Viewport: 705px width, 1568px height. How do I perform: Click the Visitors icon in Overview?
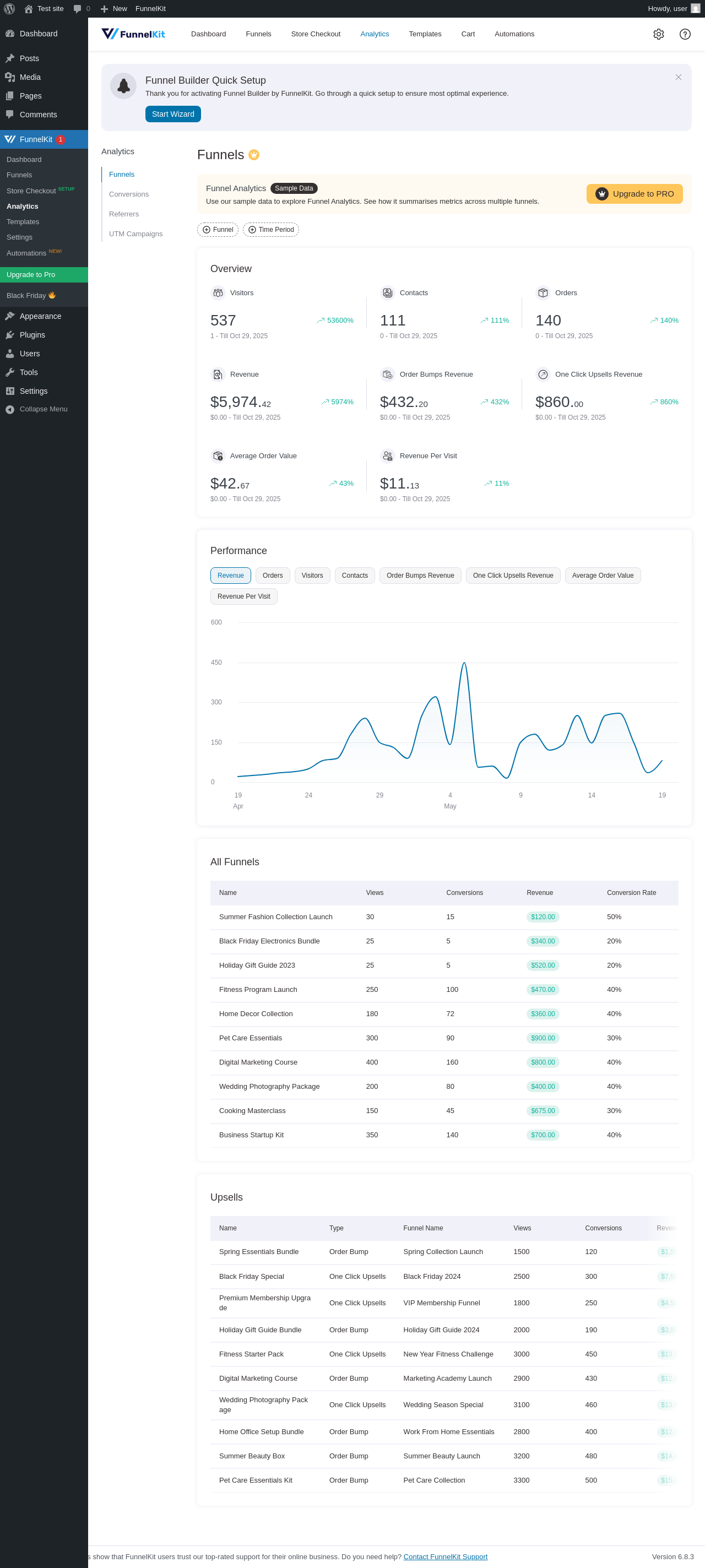click(x=218, y=293)
